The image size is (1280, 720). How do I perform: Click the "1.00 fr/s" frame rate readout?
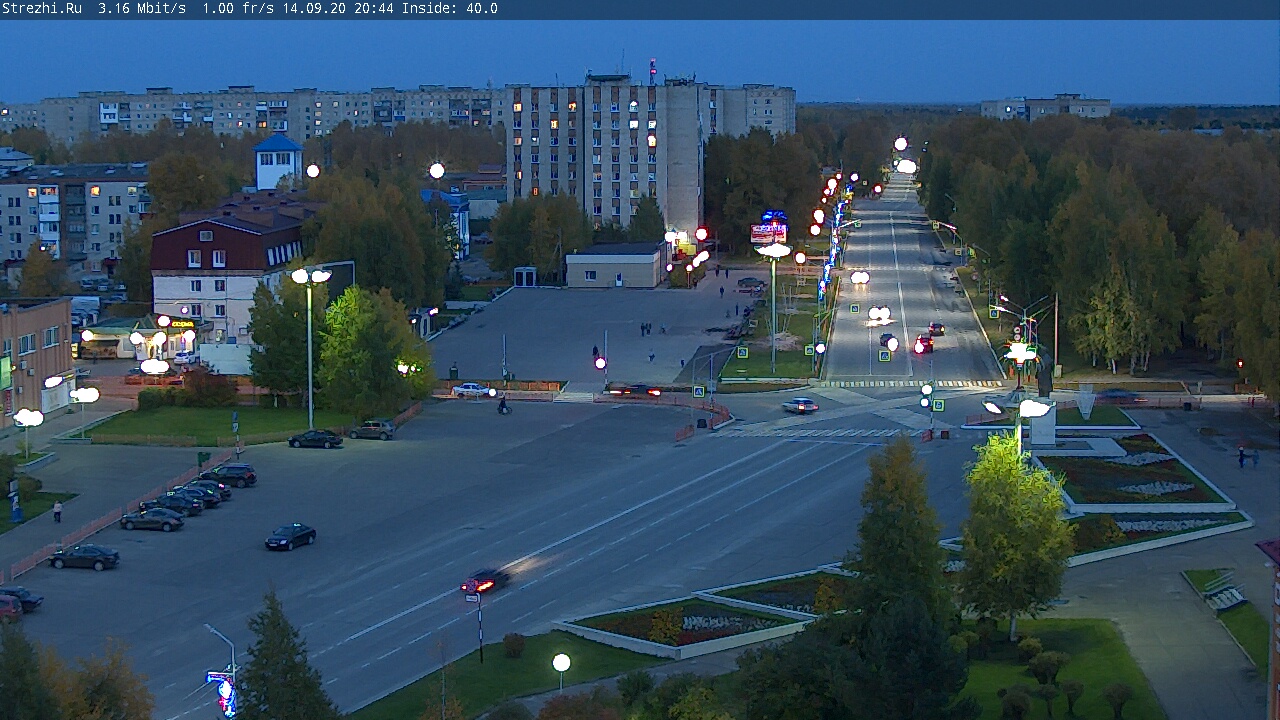point(238,9)
